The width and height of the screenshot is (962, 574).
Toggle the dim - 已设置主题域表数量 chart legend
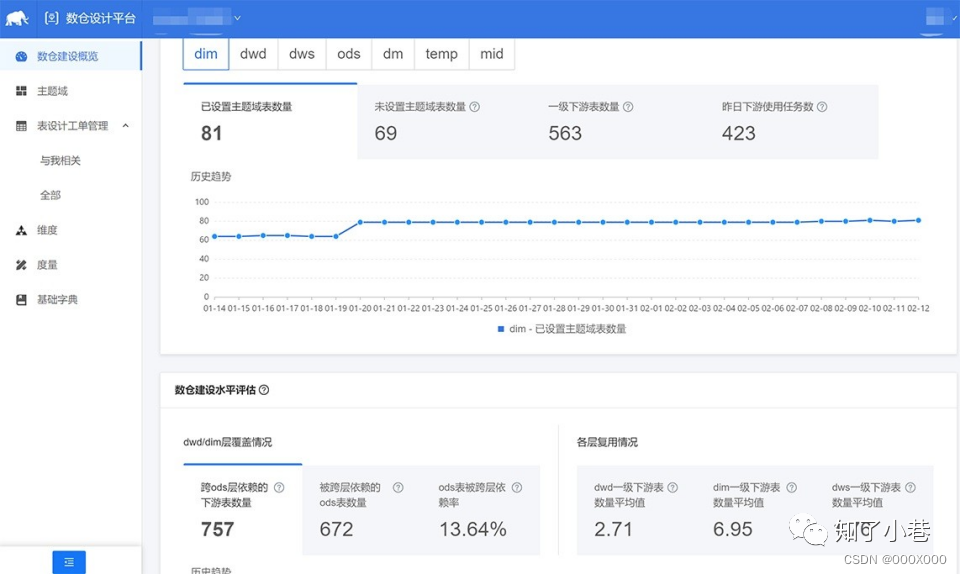click(x=561, y=329)
